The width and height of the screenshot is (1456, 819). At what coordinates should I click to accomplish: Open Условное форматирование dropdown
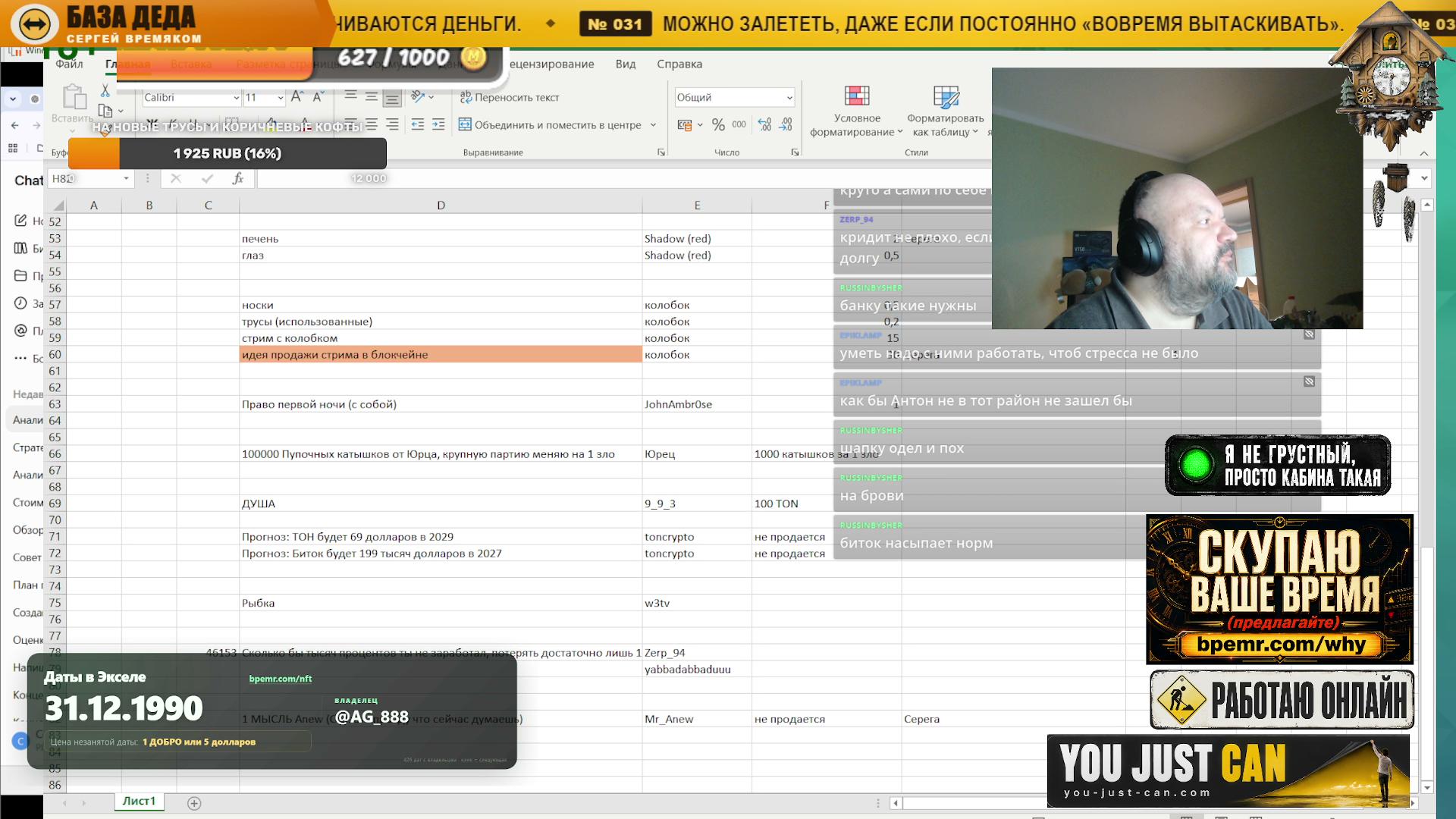(x=857, y=111)
